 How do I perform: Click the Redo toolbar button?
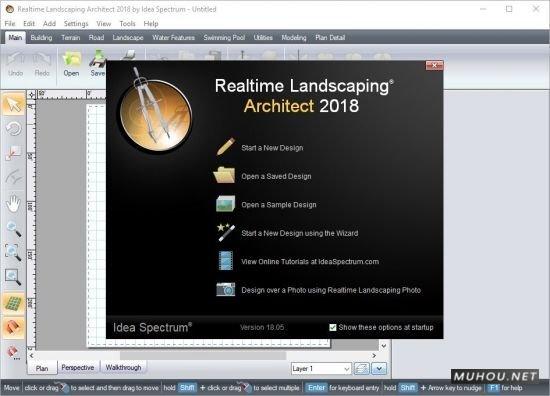[x=42, y=64]
